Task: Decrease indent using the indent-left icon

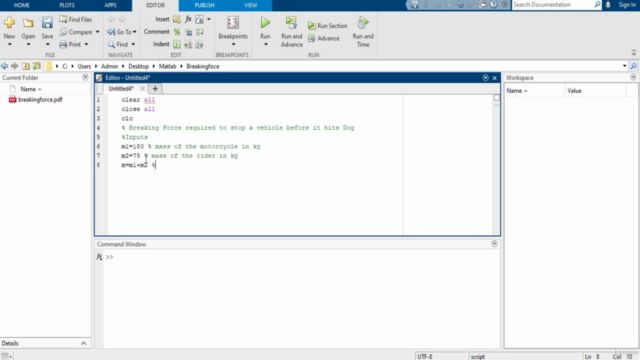Action: point(200,44)
